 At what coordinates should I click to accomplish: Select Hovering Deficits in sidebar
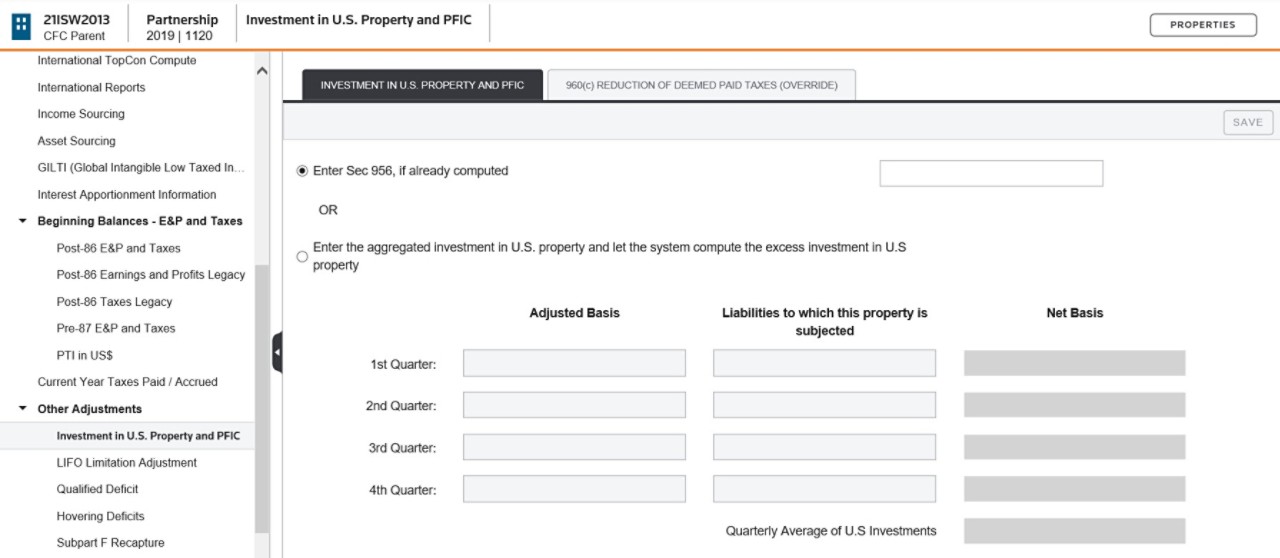(100, 516)
